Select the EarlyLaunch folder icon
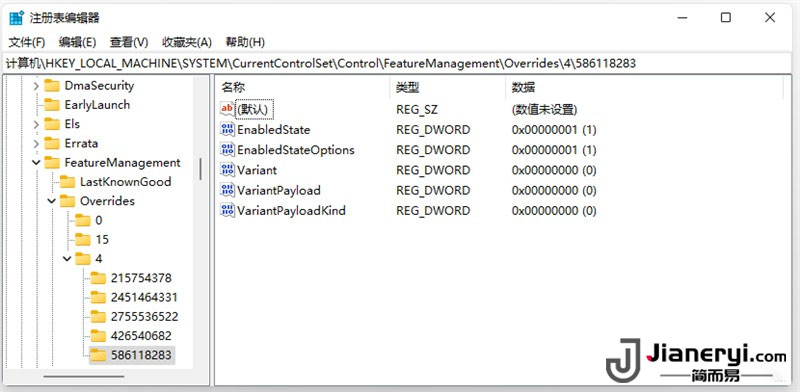 click(52, 105)
